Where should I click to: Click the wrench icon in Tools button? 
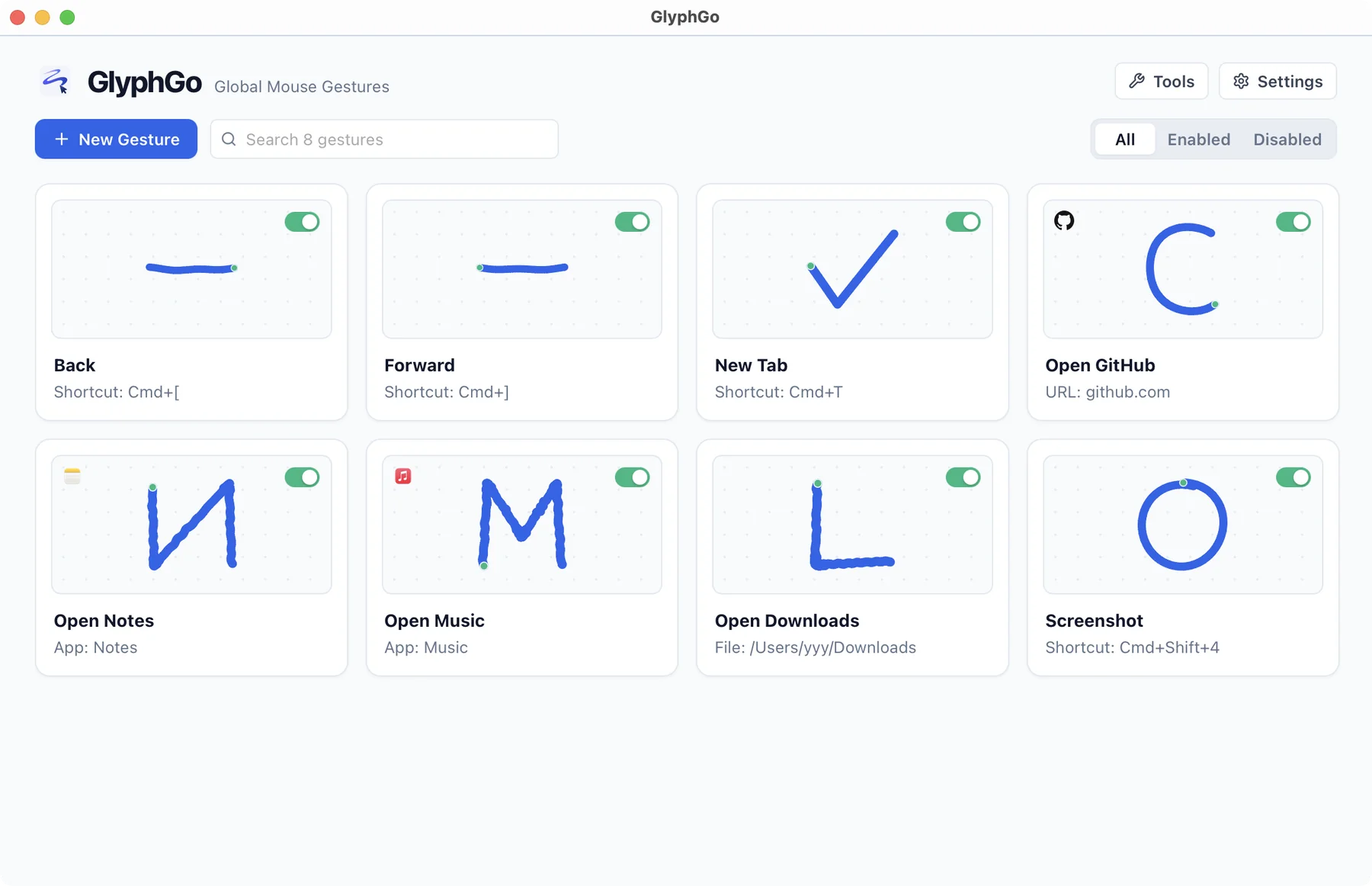(x=1136, y=81)
